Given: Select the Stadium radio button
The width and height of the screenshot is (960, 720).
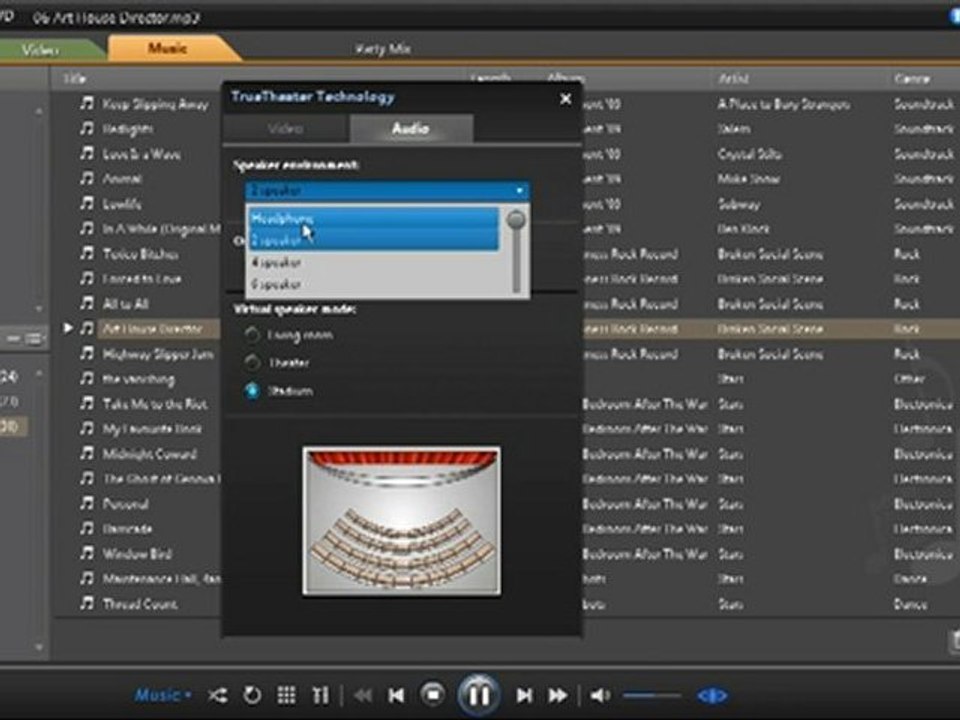Looking at the screenshot, I should click(253, 391).
